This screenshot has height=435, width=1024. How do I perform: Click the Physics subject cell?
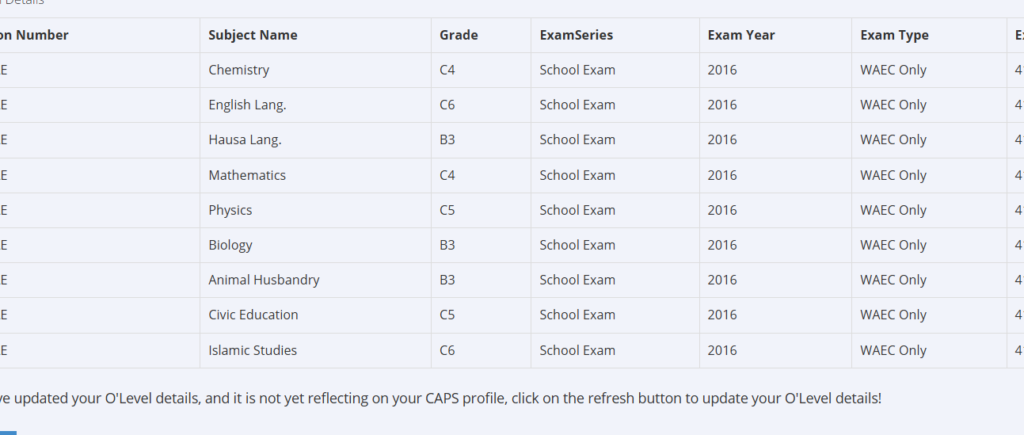(x=230, y=210)
